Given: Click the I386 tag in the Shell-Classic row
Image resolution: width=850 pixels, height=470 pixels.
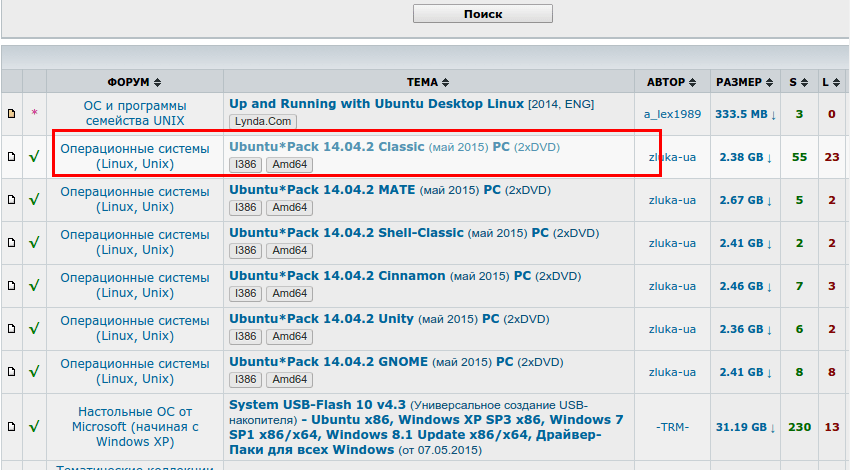Looking at the screenshot, I should [246, 250].
